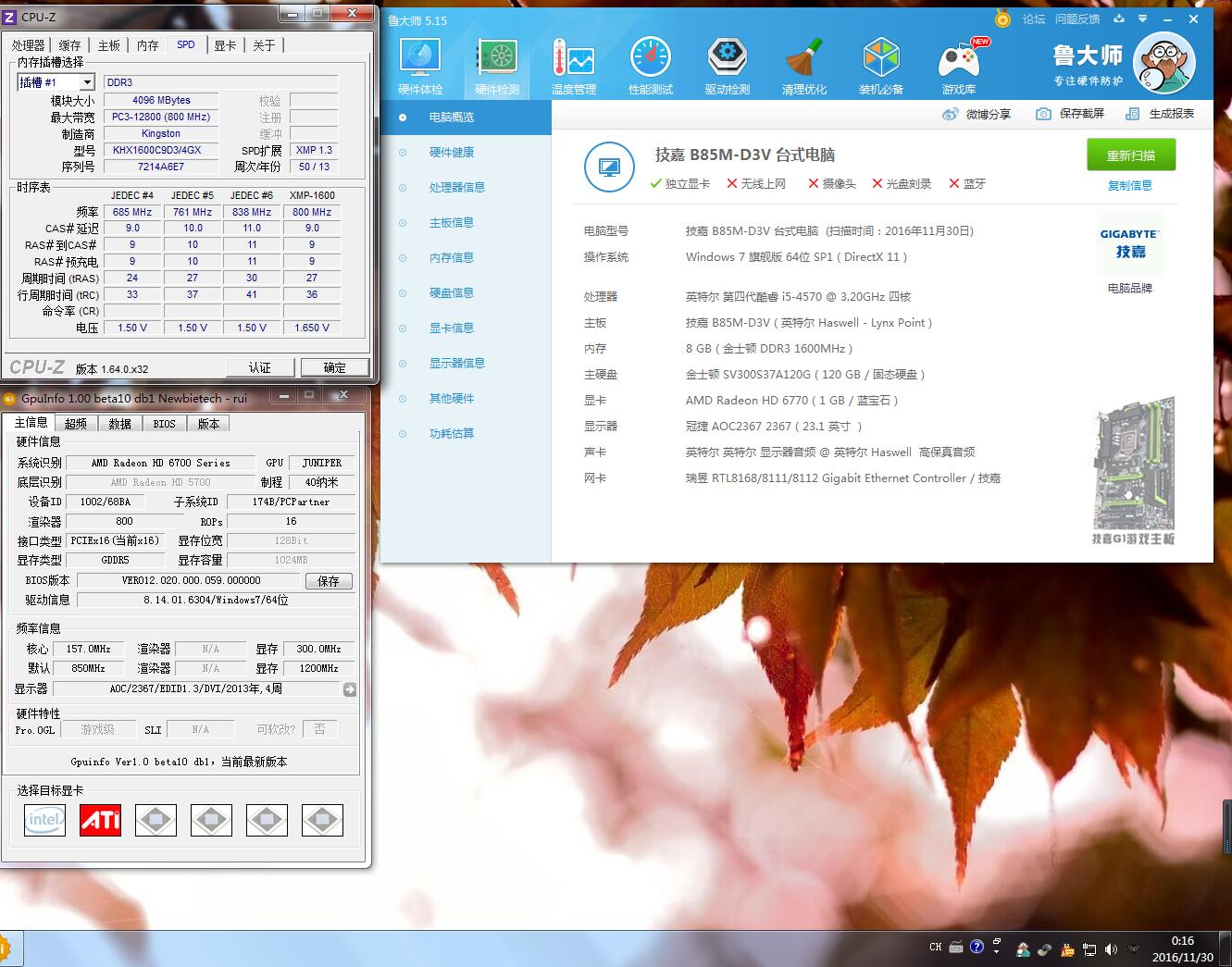Open 装机必备 software cube icon
The width and height of the screenshot is (1232, 967).
coord(881,67)
